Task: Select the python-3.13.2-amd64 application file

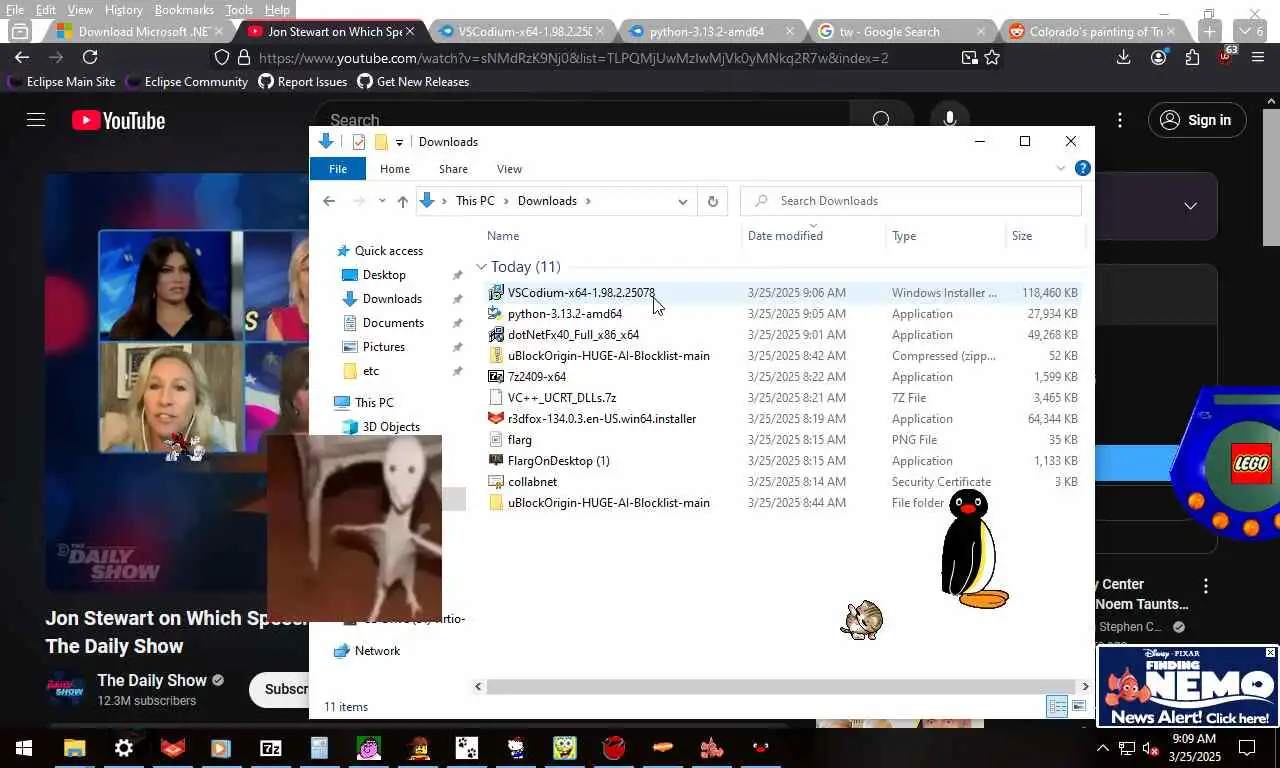Action: [565, 314]
